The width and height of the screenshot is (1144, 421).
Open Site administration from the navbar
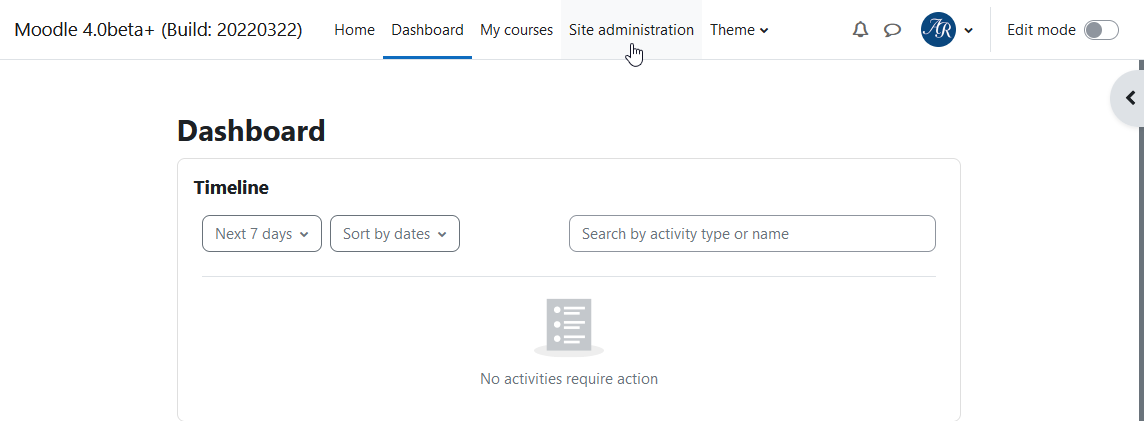[x=631, y=30]
